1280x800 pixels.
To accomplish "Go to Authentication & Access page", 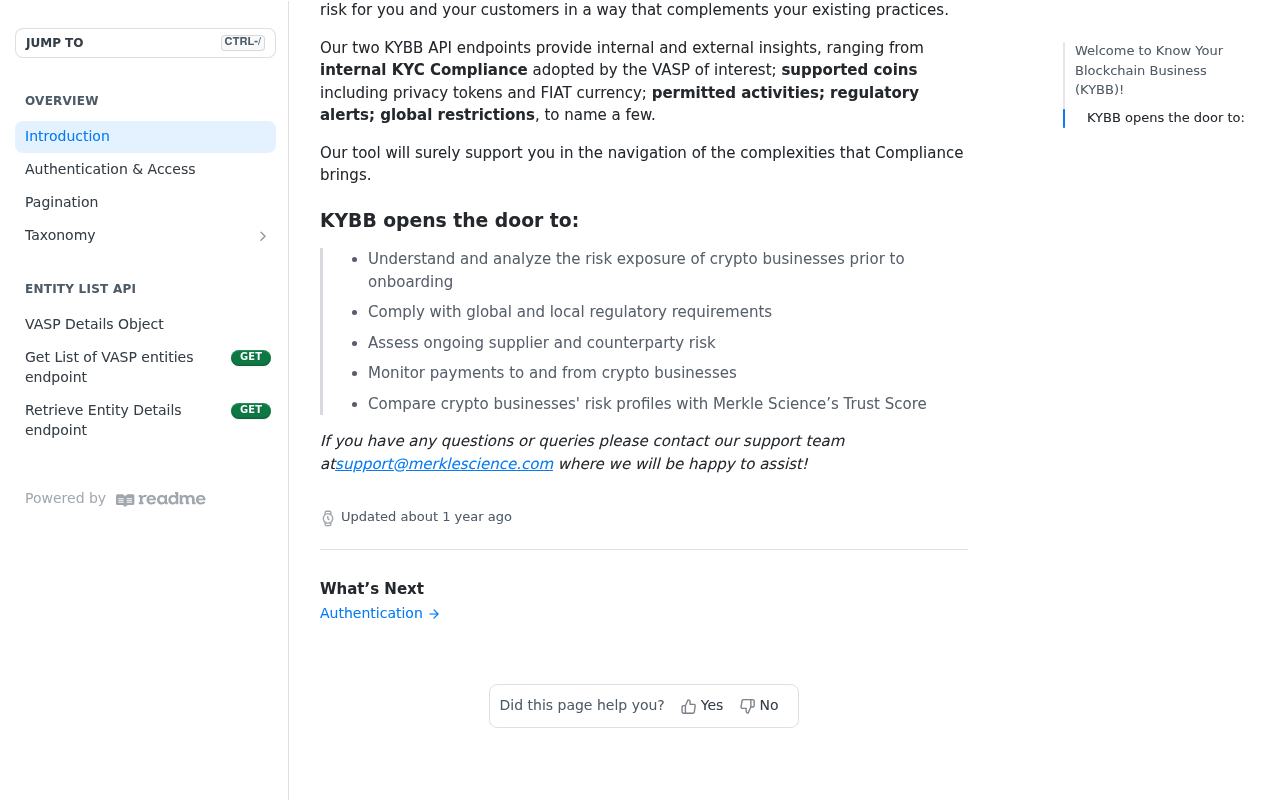I will point(145,170).
